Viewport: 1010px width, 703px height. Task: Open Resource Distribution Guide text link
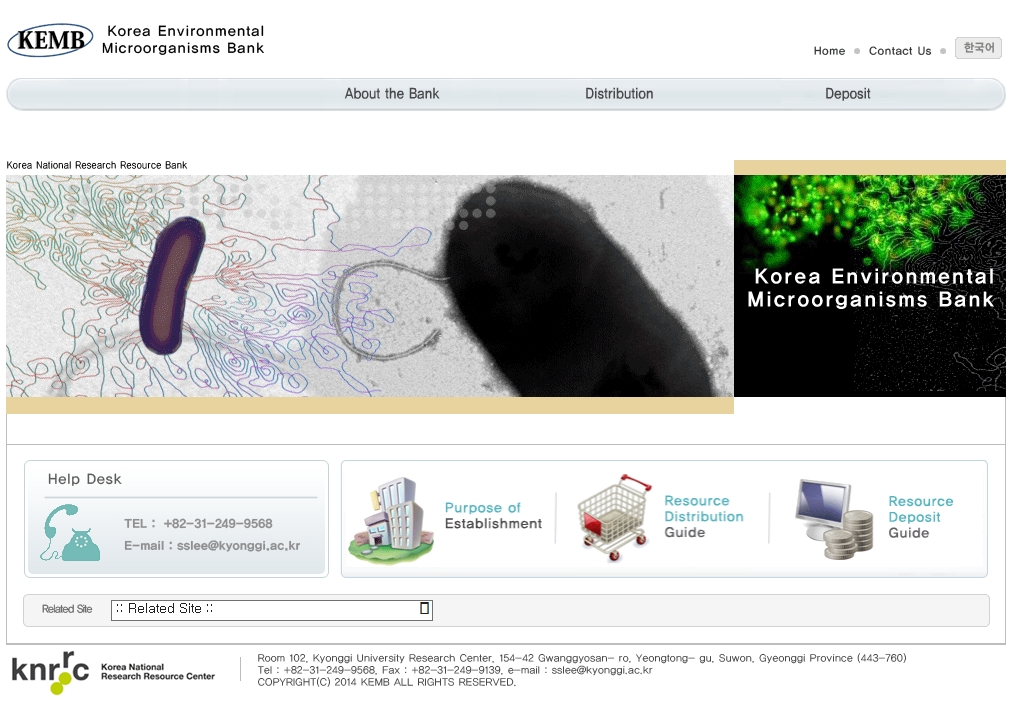click(x=703, y=516)
